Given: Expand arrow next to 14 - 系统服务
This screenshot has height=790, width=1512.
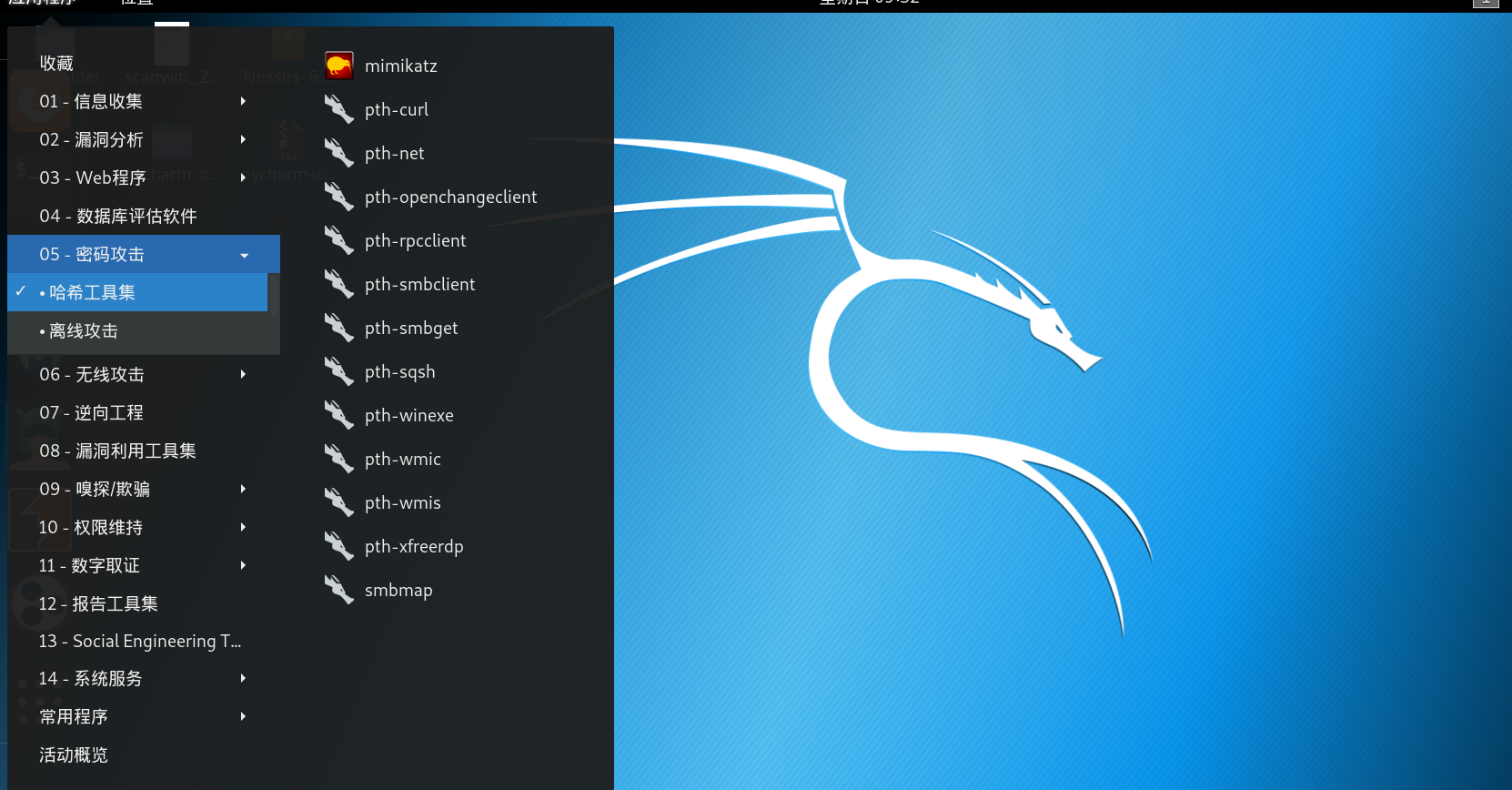Looking at the screenshot, I should pyautogui.click(x=243, y=678).
